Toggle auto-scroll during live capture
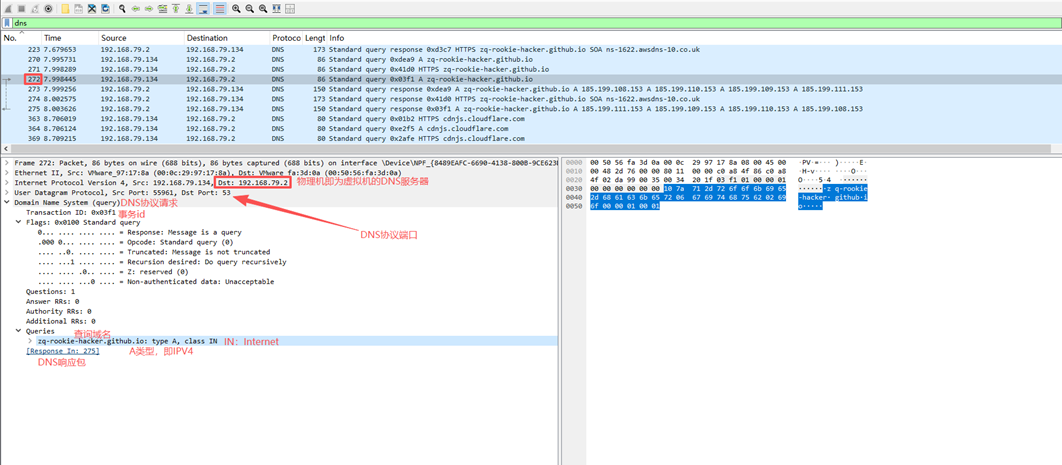1062x465 pixels. [x=203, y=9]
